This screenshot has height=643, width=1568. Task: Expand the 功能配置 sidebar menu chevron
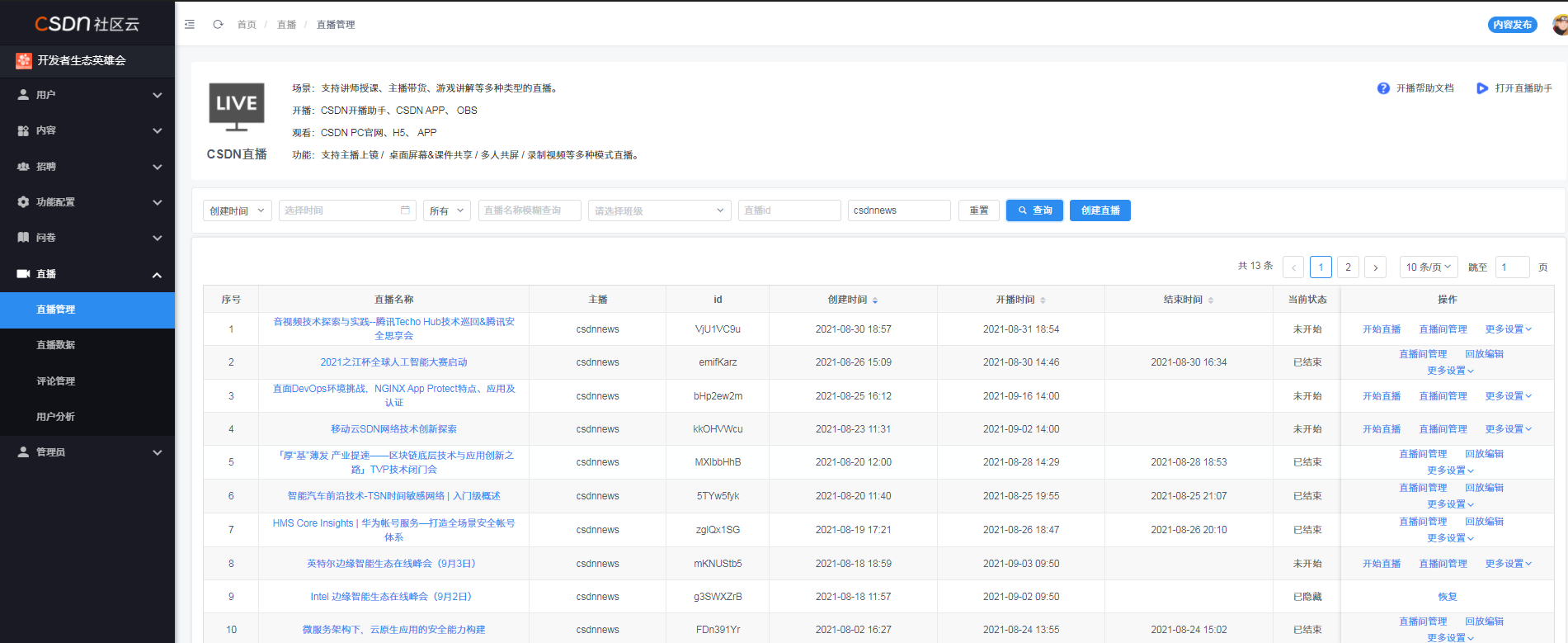click(x=157, y=202)
